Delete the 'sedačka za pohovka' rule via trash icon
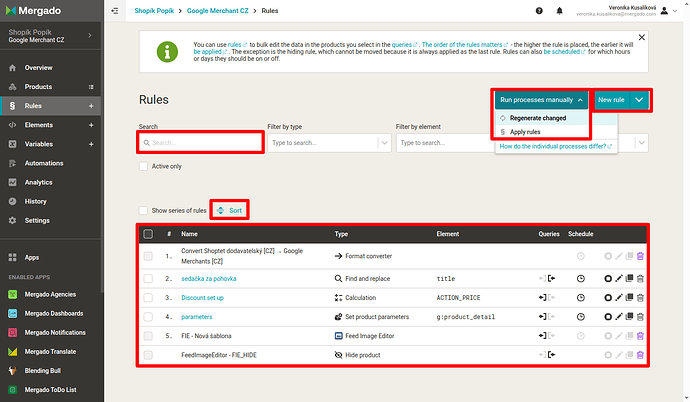This screenshot has height=402, width=690. 640,278
